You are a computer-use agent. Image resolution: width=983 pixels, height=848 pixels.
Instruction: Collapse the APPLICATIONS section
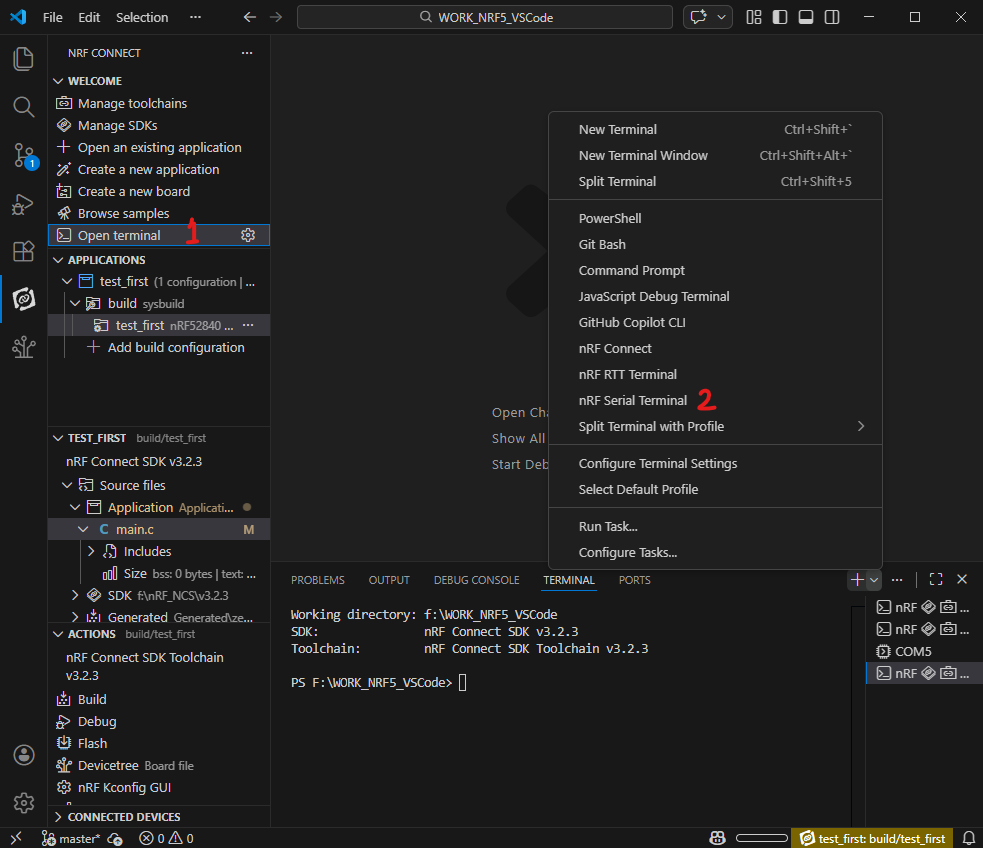(x=58, y=259)
